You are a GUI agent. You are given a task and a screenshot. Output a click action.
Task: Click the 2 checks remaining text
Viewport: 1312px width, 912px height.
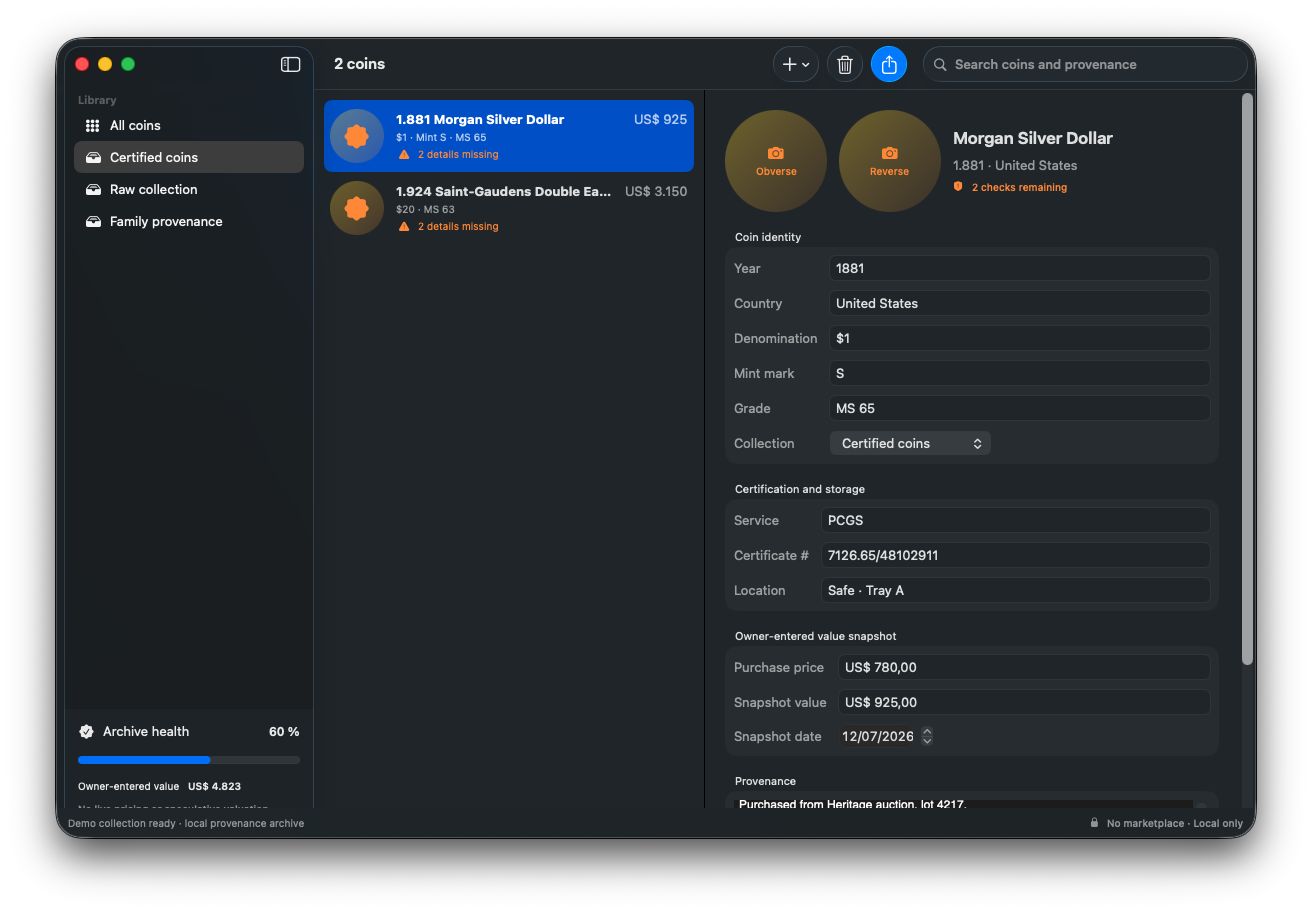[x=1019, y=187]
